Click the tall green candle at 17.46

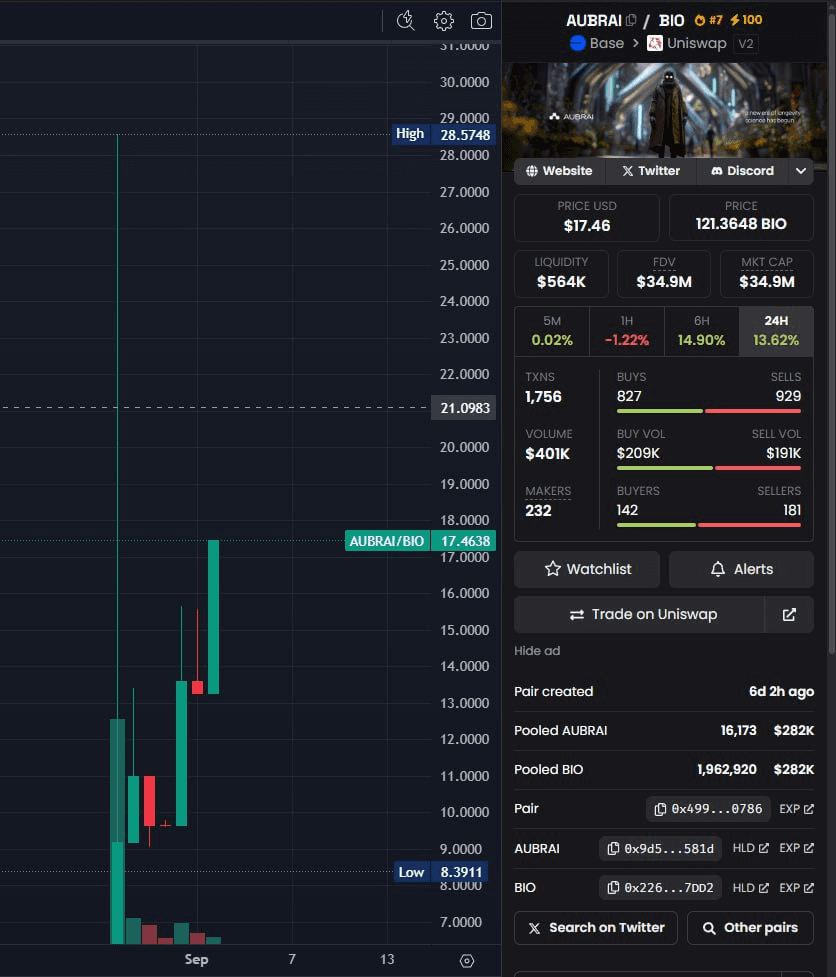coord(213,617)
